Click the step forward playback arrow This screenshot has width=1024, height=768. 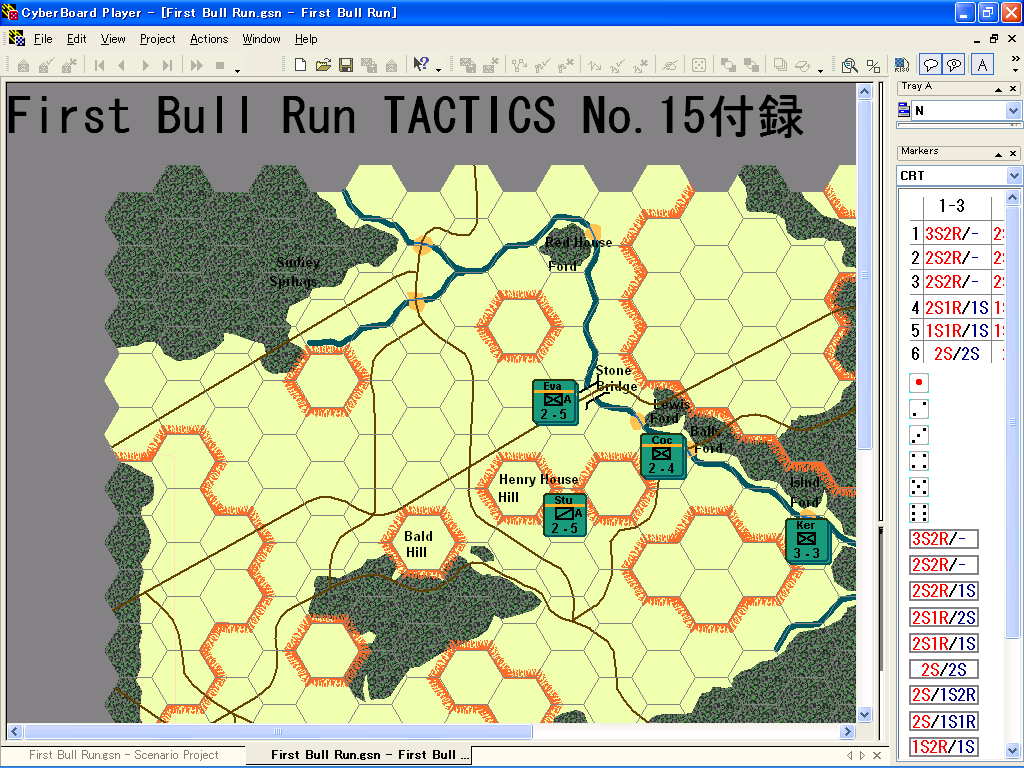145,65
